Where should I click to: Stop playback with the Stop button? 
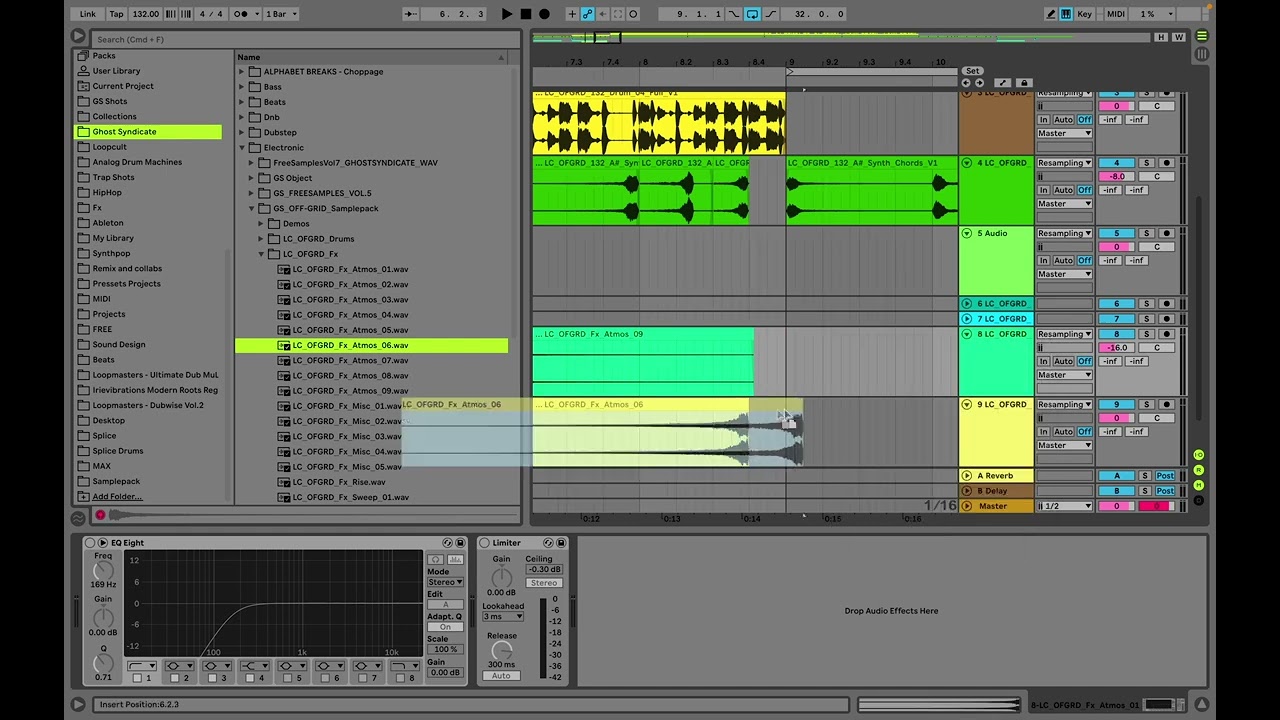[x=526, y=14]
